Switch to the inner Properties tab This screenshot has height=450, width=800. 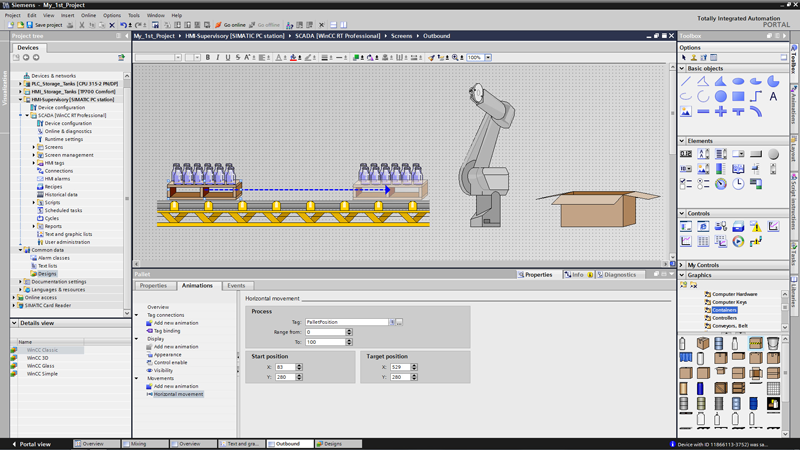pyautogui.click(x=153, y=286)
